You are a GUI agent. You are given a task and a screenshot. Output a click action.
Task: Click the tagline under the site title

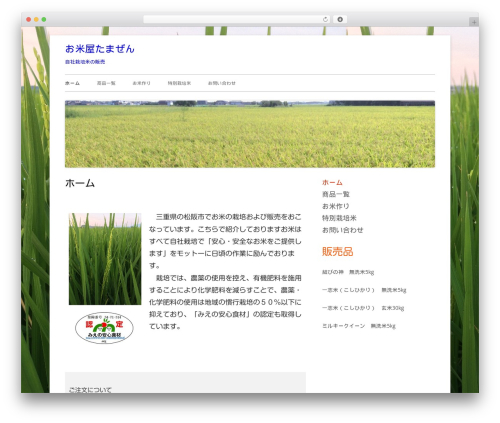(85, 62)
